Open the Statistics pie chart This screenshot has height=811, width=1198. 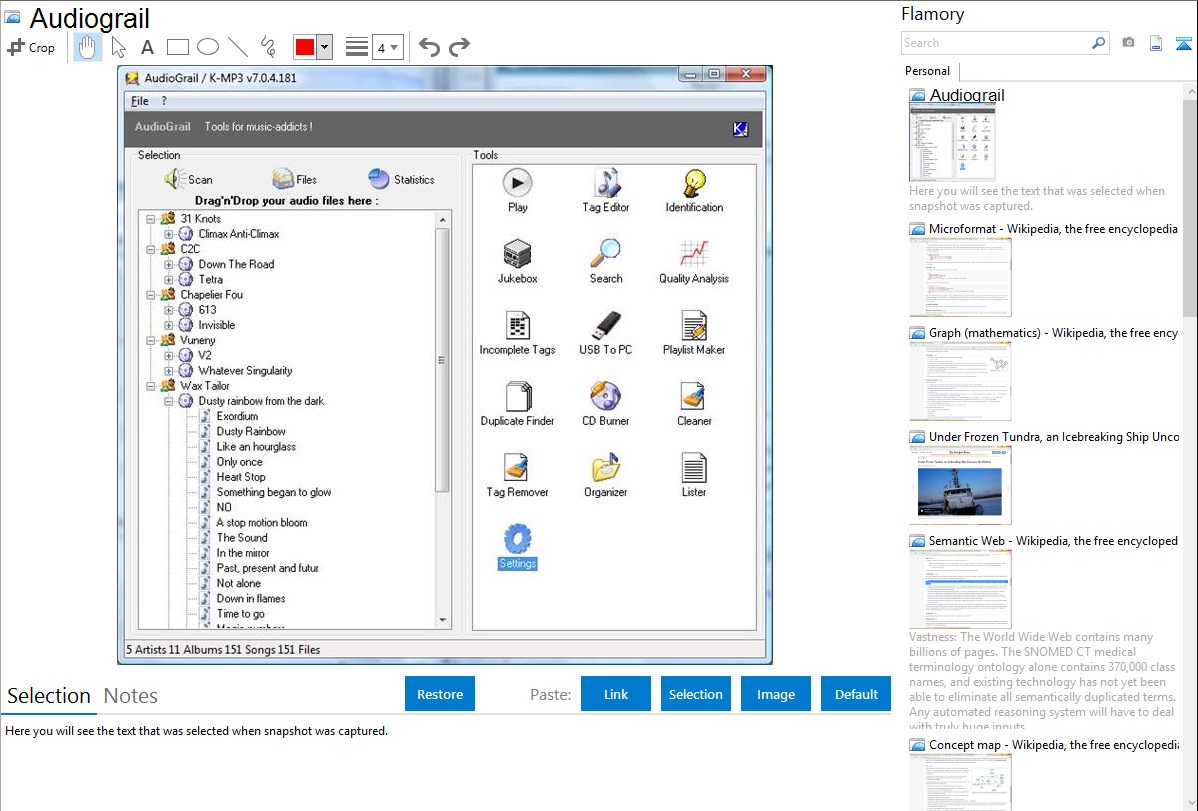tap(401, 179)
